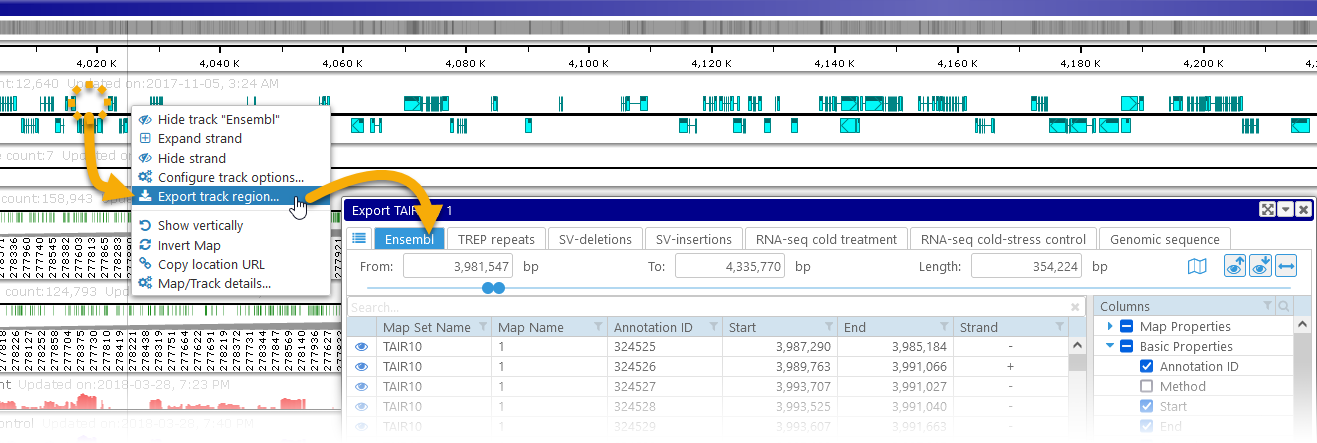Toggle eye visibility for annotation 324525 row

click(x=363, y=347)
